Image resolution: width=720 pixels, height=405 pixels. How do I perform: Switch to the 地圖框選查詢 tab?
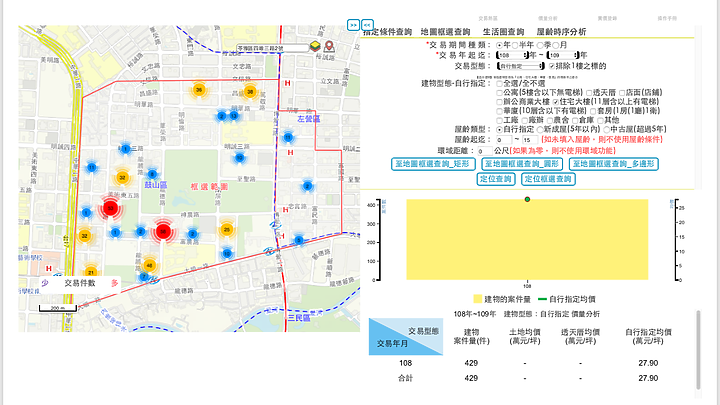click(445, 32)
